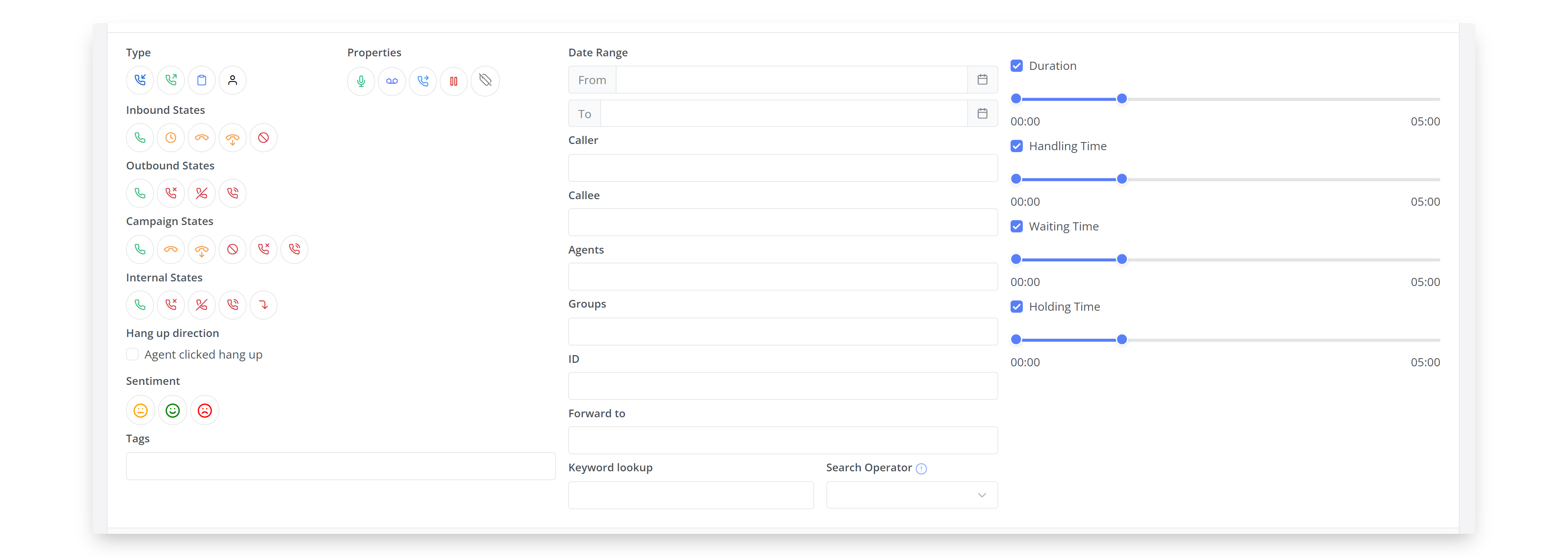Select the happy green sentiment face
Screen dimensions: 1568x557
click(x=173, y=411)
